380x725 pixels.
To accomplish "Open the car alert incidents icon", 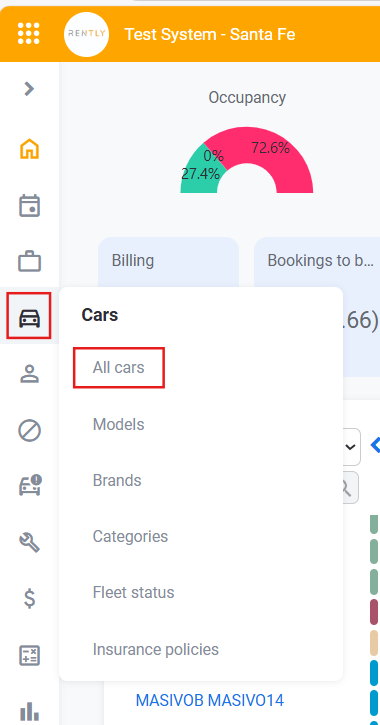I will pyautogui.click(x=30, y=485).
